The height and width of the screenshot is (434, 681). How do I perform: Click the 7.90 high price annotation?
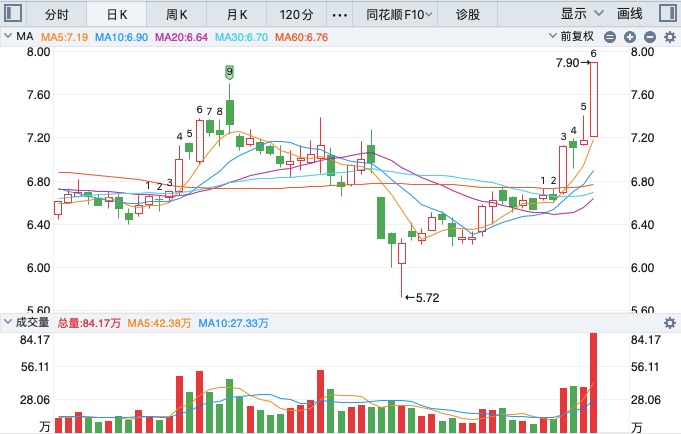click(572, 63)
